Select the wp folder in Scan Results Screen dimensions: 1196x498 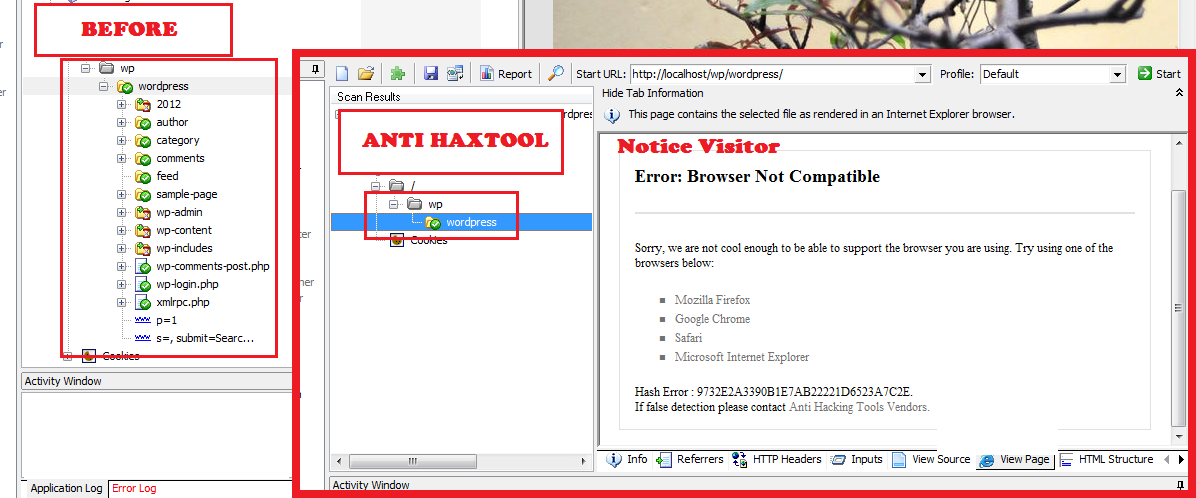point(435,204)
